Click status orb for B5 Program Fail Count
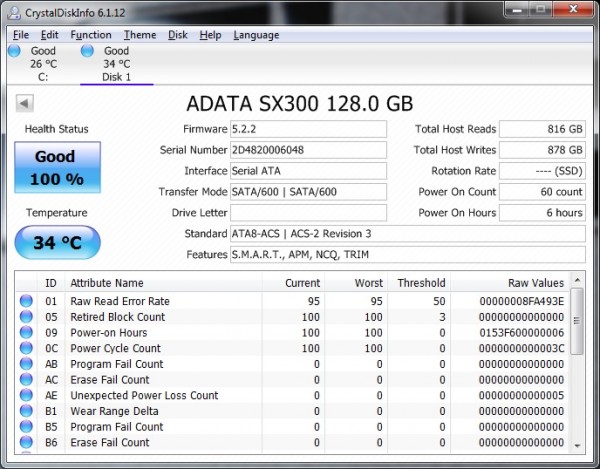 click(26, 427)
